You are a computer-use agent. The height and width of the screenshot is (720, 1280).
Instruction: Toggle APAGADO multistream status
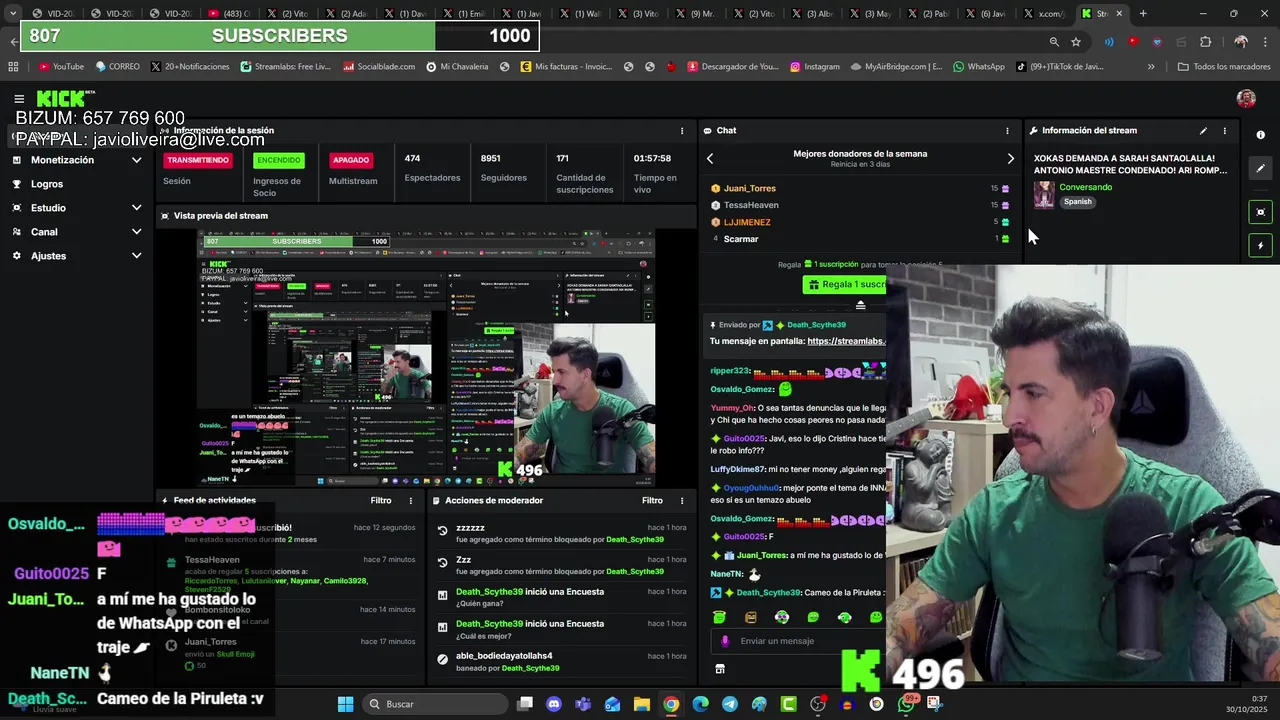point(351,160)
